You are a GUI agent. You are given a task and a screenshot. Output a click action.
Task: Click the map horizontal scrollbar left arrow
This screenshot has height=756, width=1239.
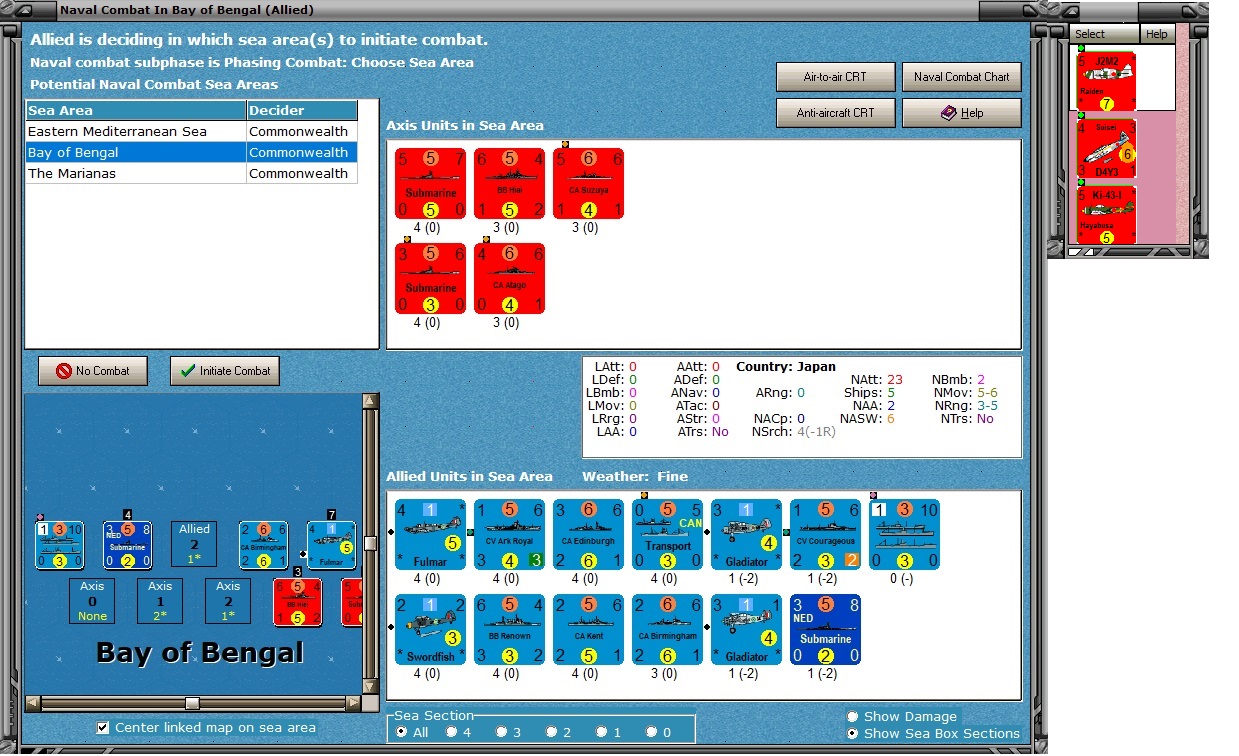pos(33,704)
